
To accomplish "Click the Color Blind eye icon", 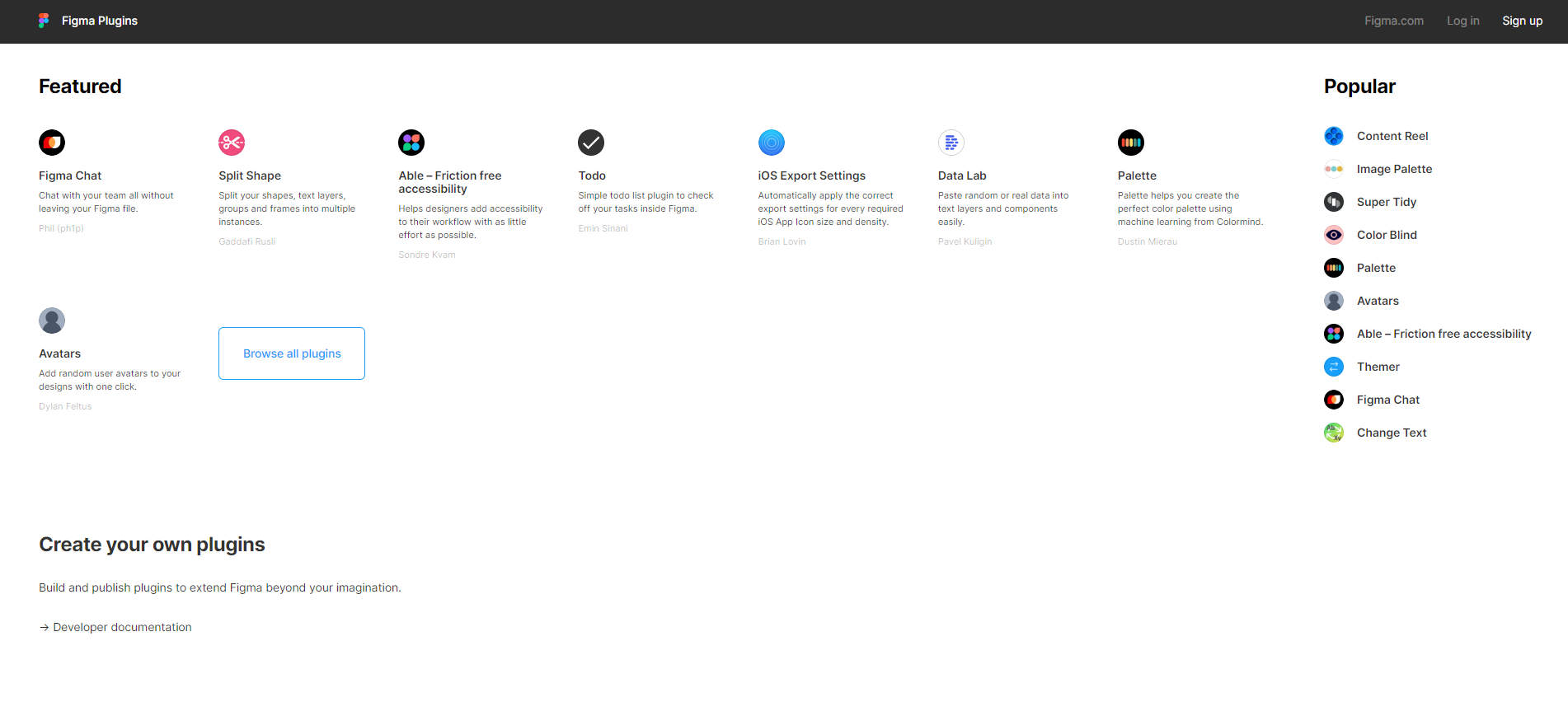I will [1333, 235].
